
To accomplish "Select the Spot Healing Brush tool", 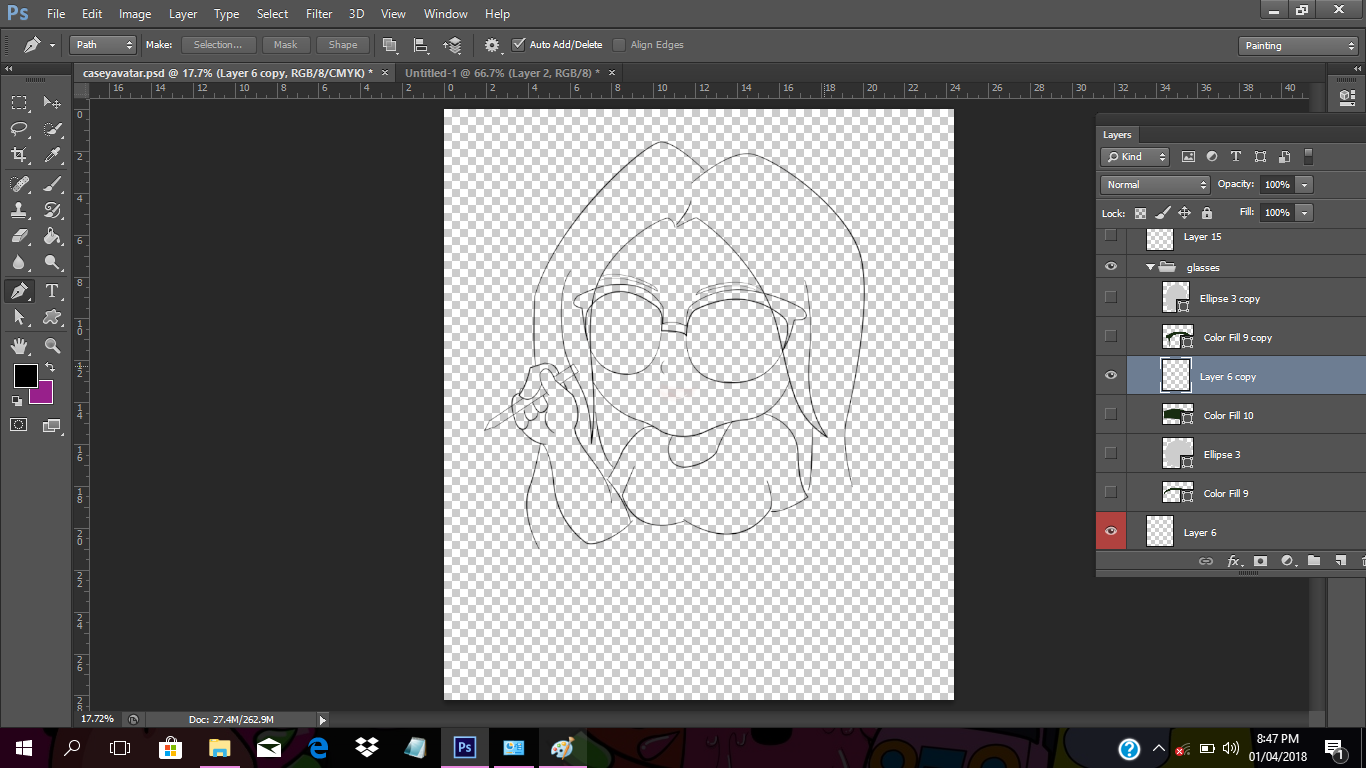I will (x=19, y=184).
